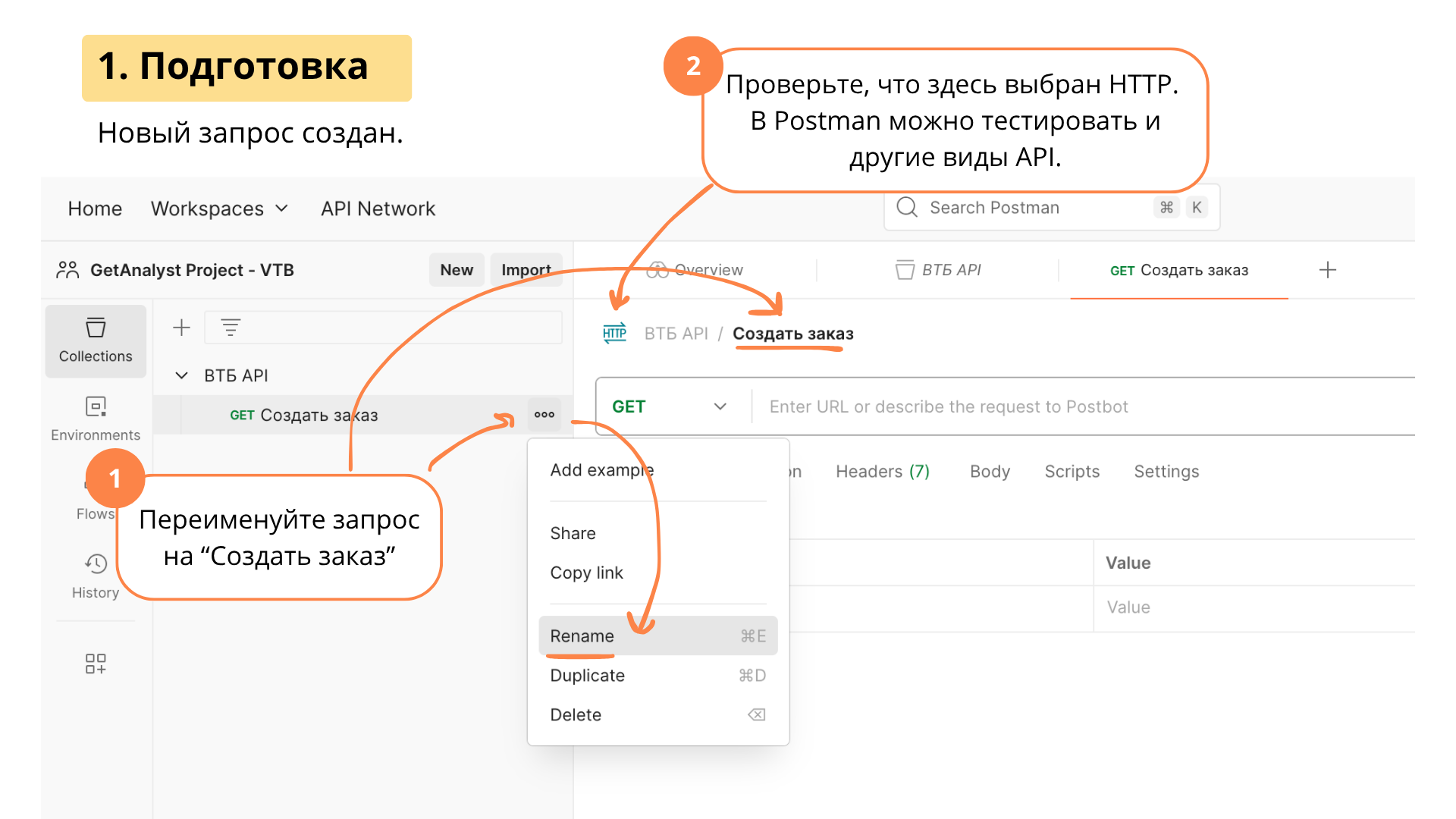Click the Value cell in the params table
This screenshot has width=1456, height=819.
(x=1254, y=607)
